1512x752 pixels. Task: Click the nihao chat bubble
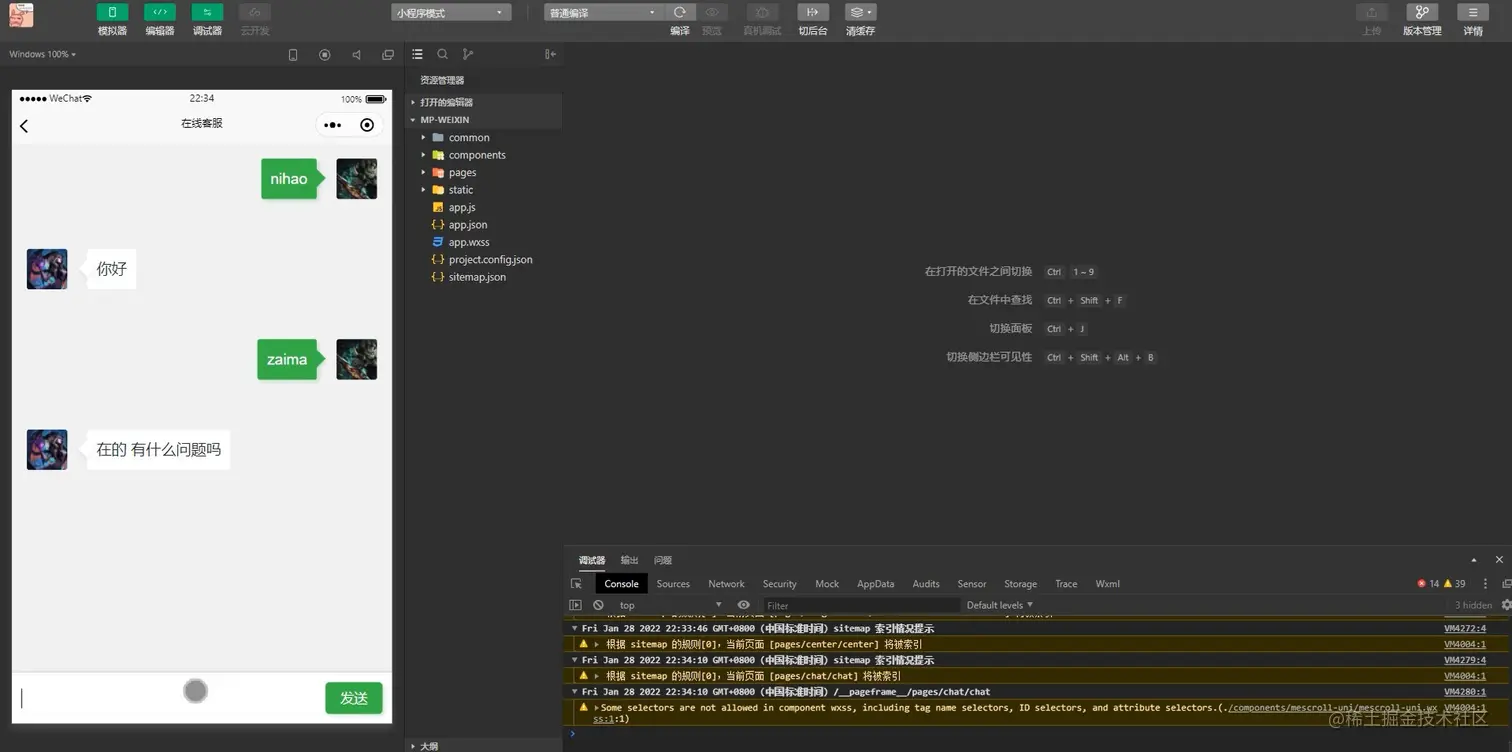289,179
